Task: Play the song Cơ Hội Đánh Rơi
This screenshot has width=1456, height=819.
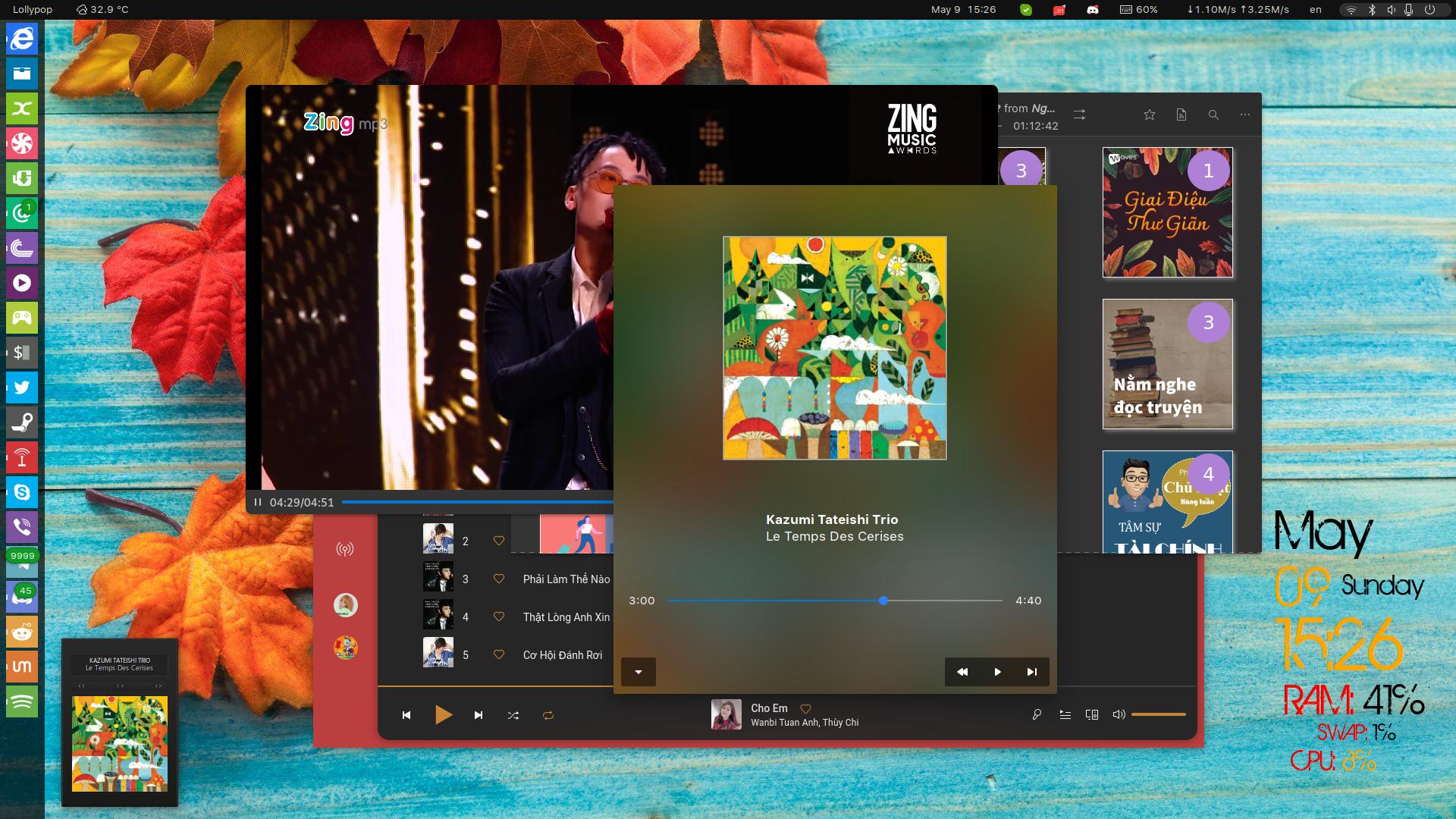Action: [563, 655]
